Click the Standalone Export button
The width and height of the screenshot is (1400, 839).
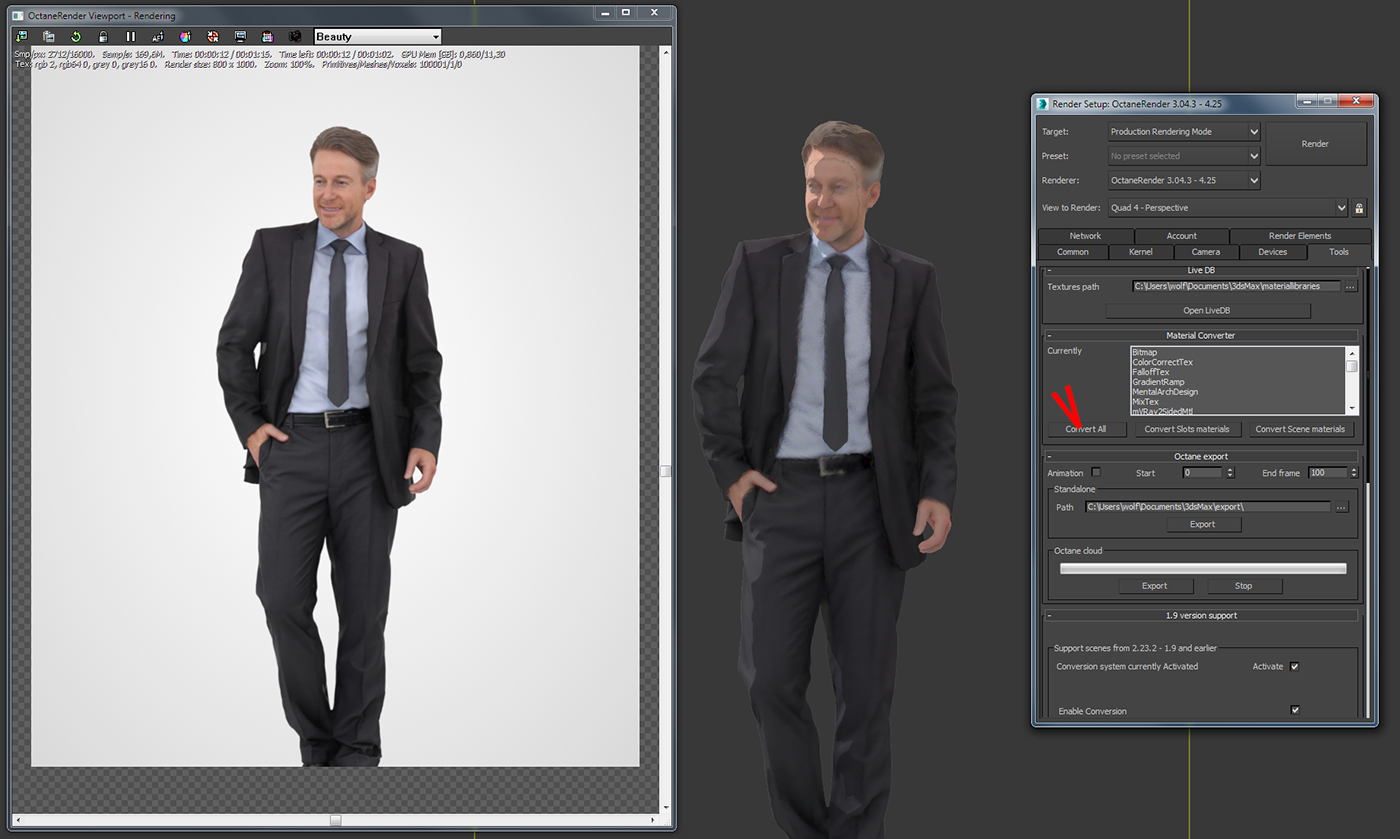point(1203,524)
